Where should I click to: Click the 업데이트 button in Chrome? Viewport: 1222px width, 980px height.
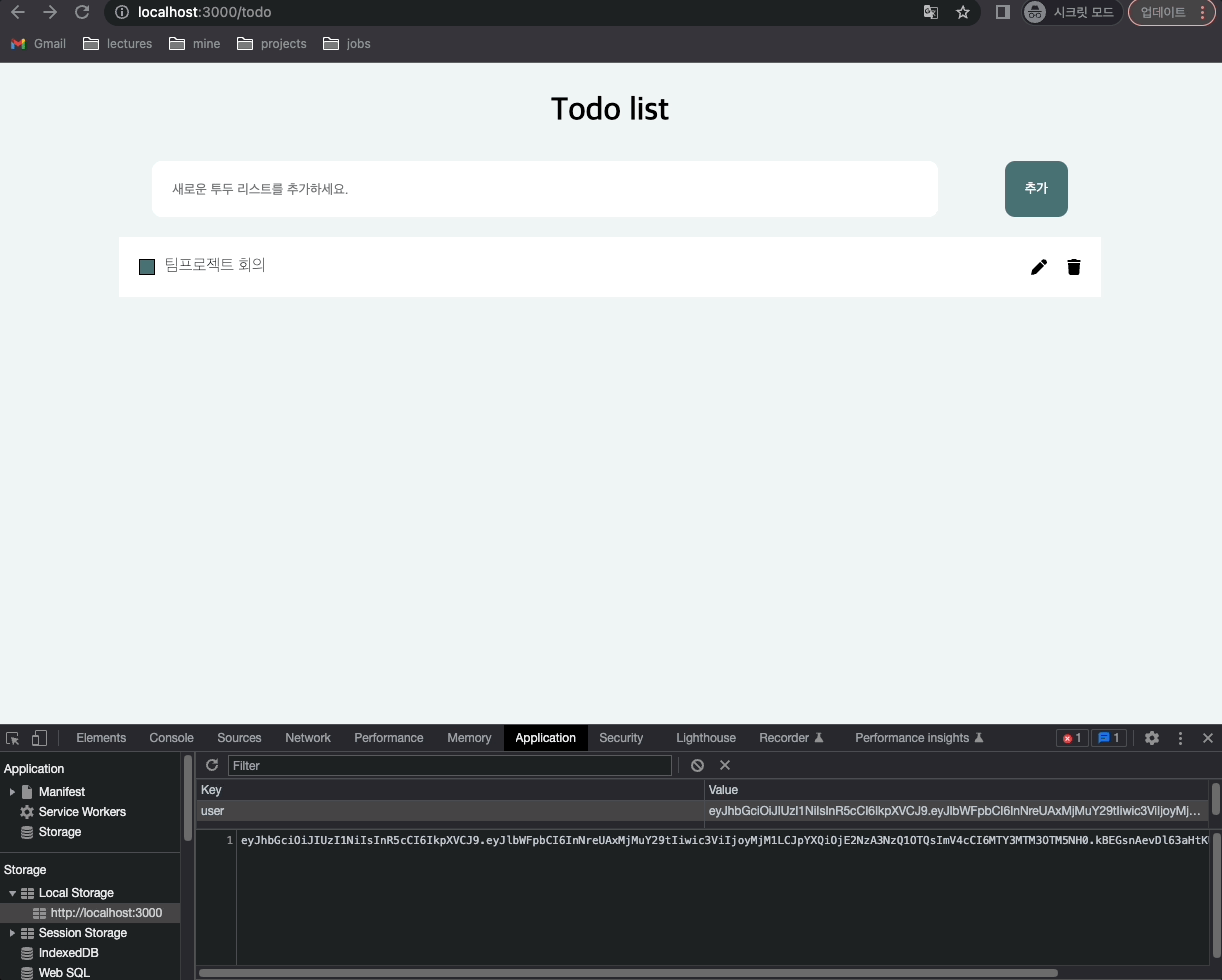1164,12
